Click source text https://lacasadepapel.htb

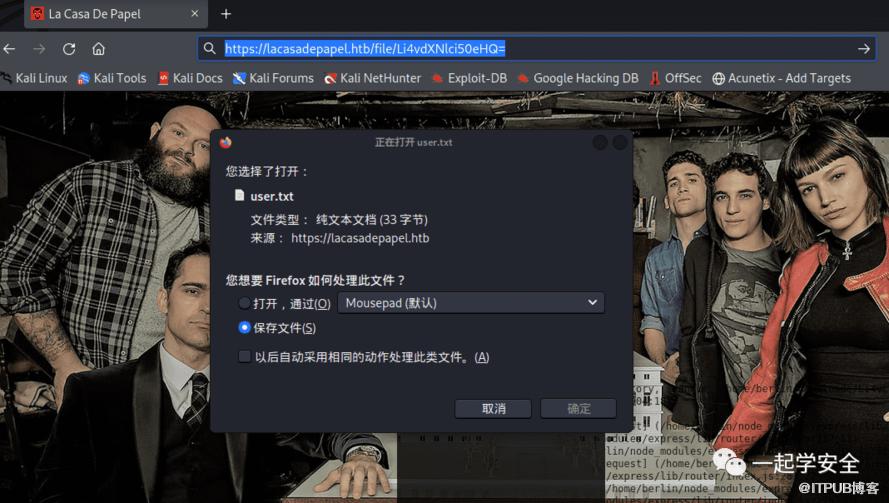pyautogui.click(x=360, y=238)
